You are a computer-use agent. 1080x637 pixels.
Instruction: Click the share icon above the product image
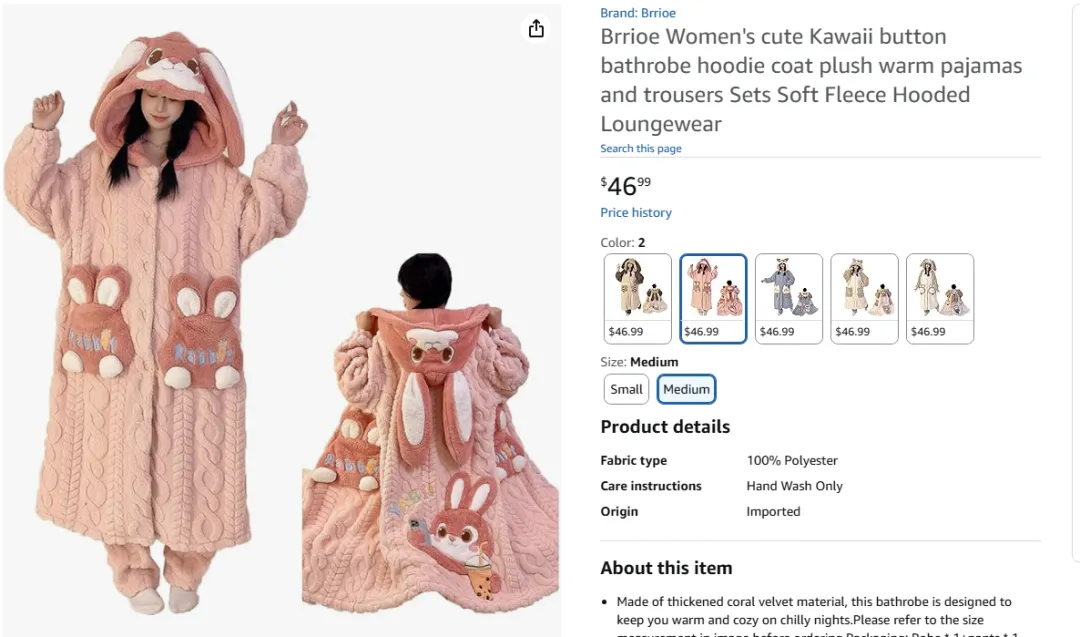pos(536,29)
